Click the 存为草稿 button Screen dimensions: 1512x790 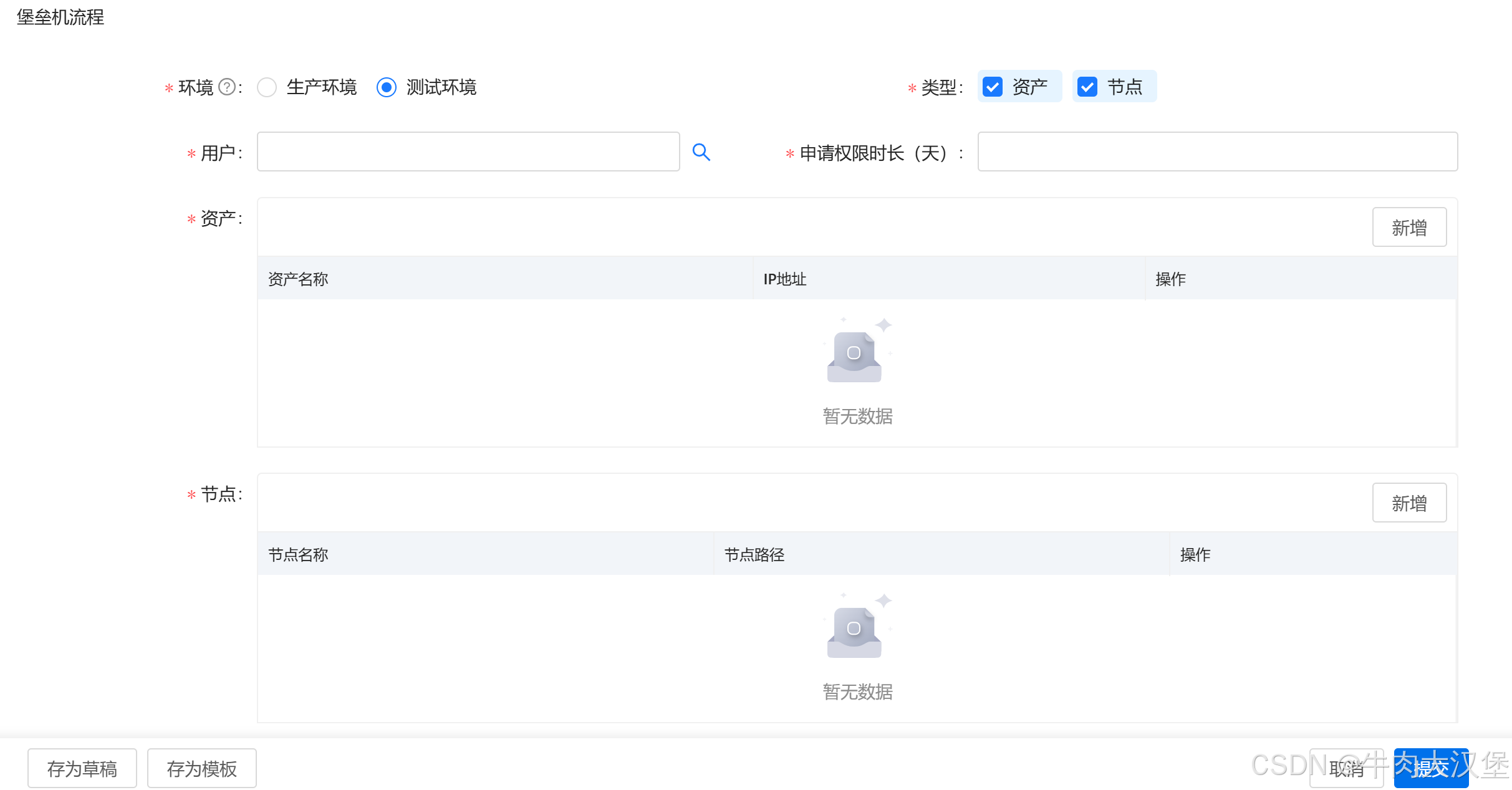[x=82, y=768]
